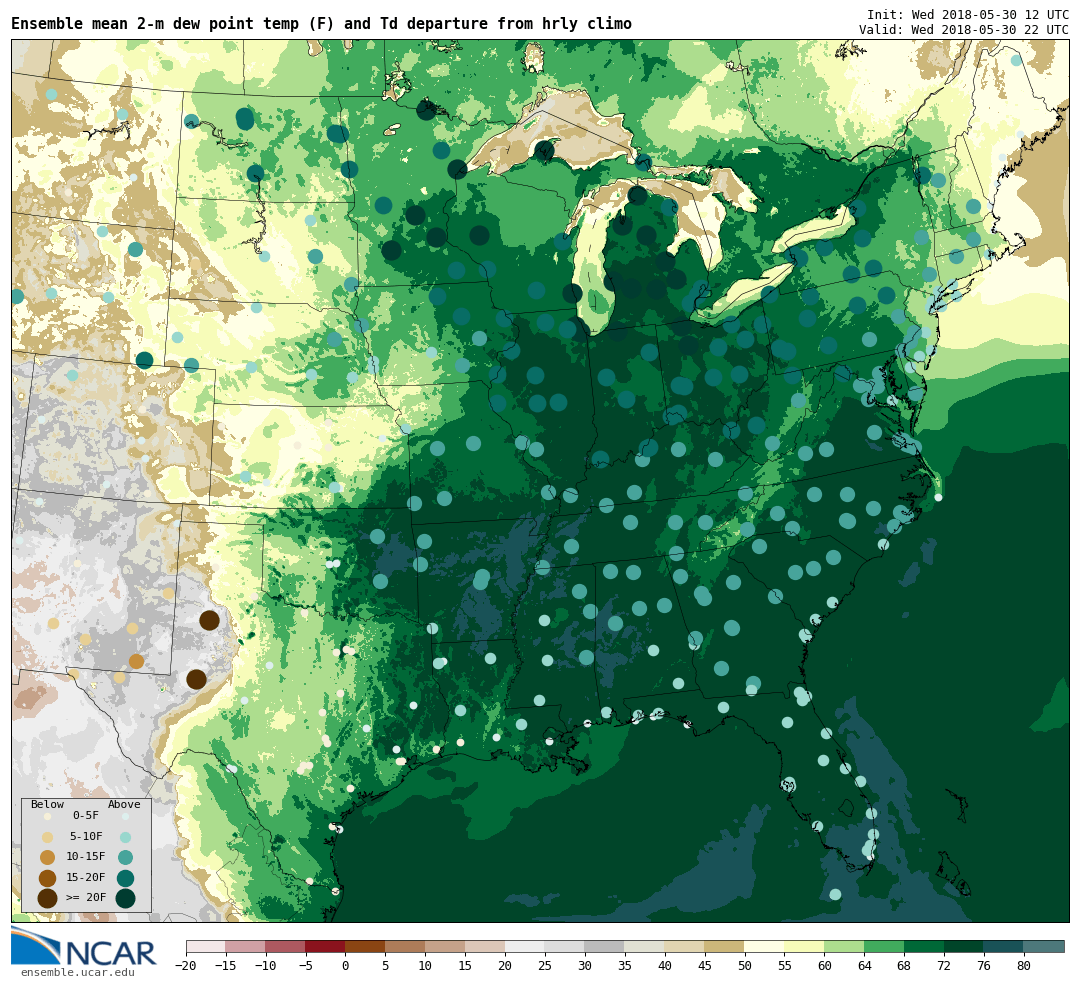Click the brown '15-20F' Below legend circle

[47, 878]
